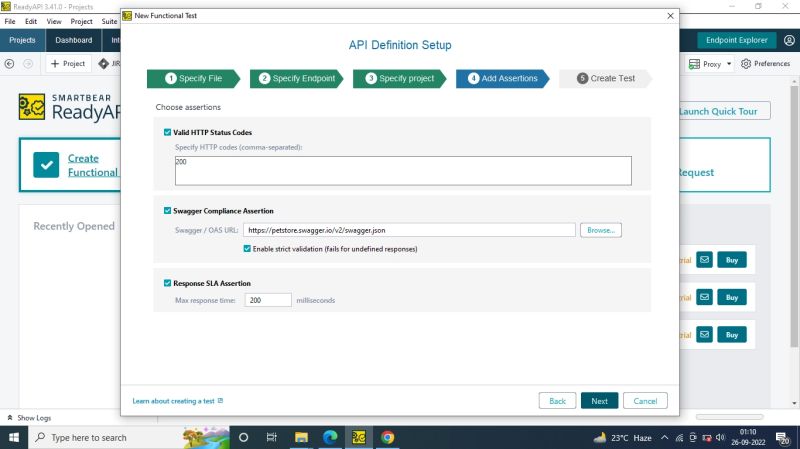This screenshot has height=449, width=800.
Task: Click the taskbar search box
Action: pyautogui.click(x=128, y=438)
